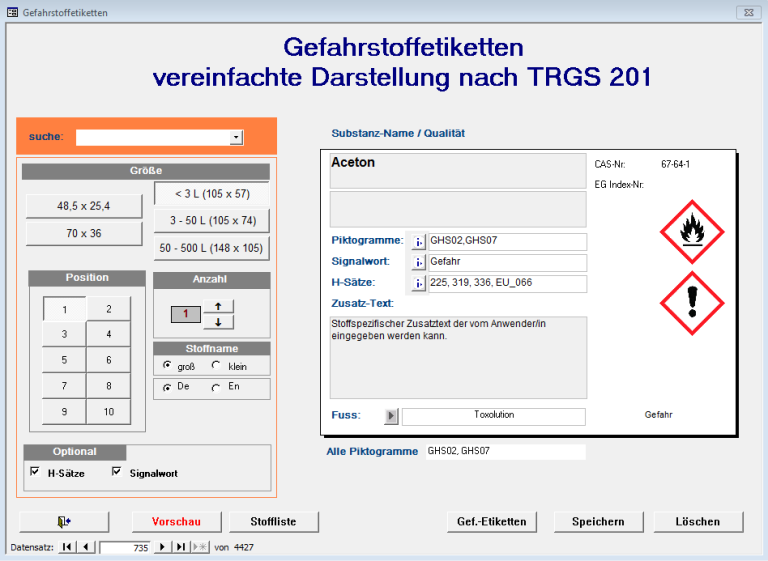Choose label position 2
768x561 pixels.
pyautogui.click(x=109, y=309)
